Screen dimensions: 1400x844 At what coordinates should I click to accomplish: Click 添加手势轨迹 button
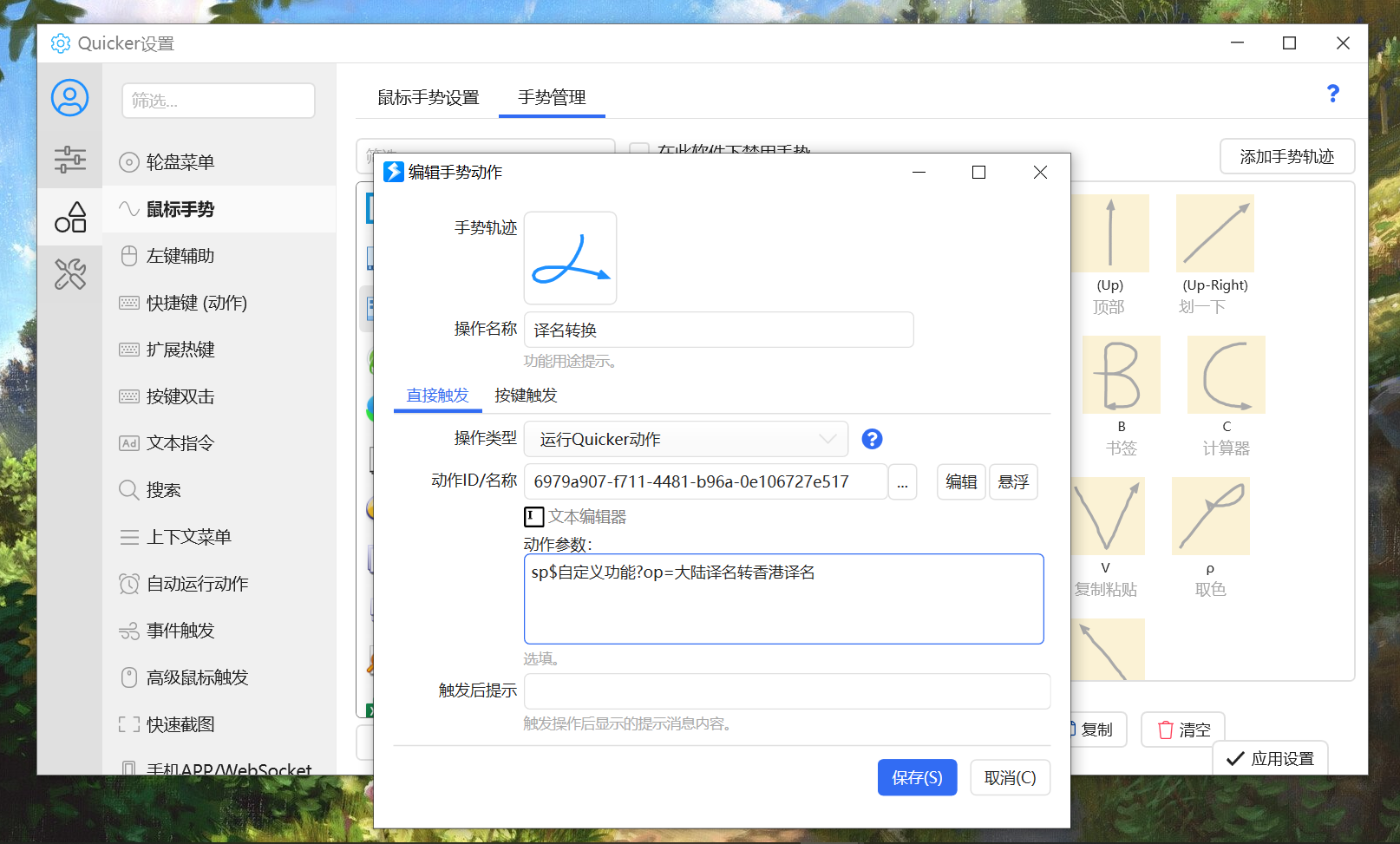point(1287,157)
